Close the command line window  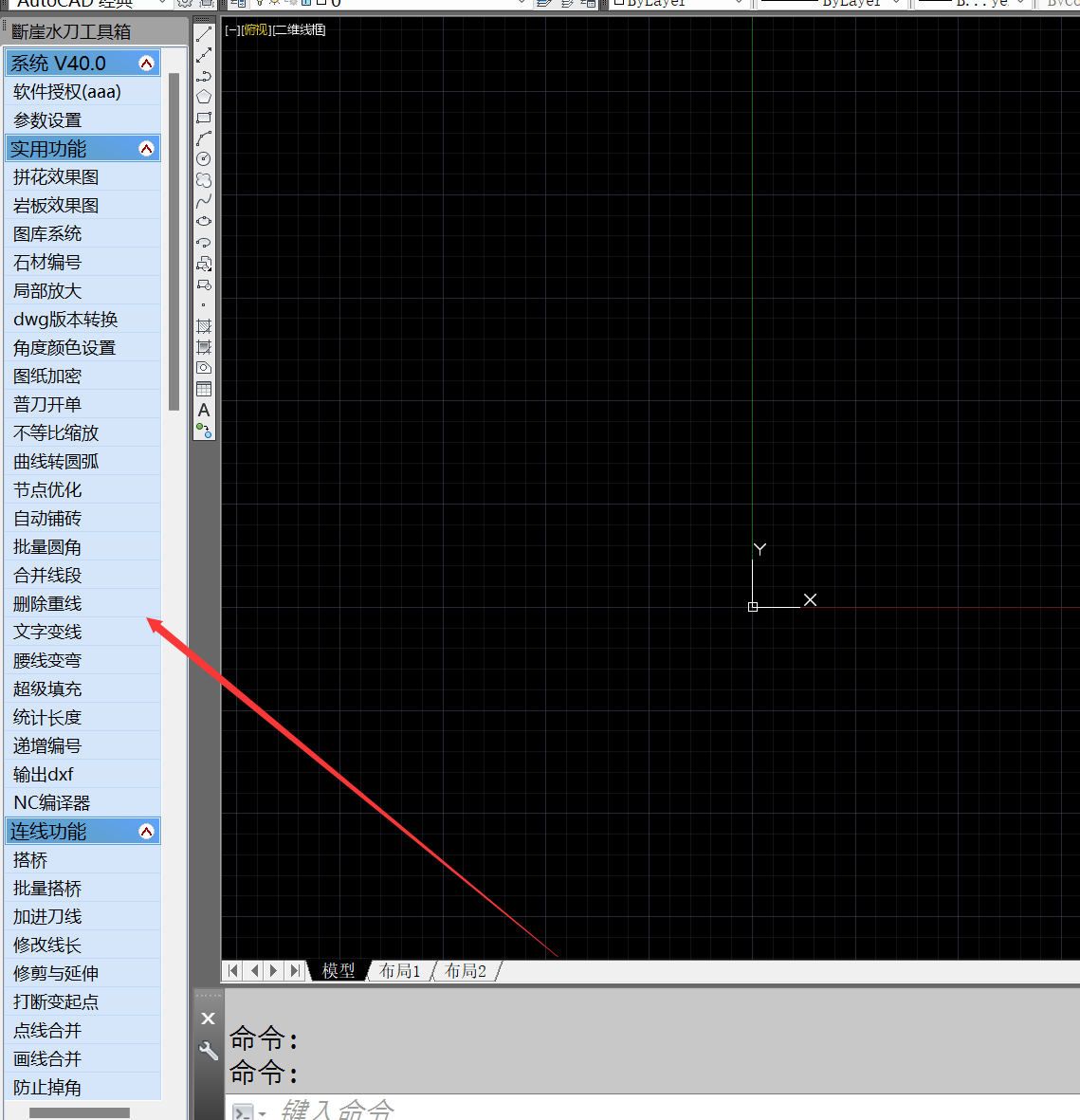[x=208, y=1019]
